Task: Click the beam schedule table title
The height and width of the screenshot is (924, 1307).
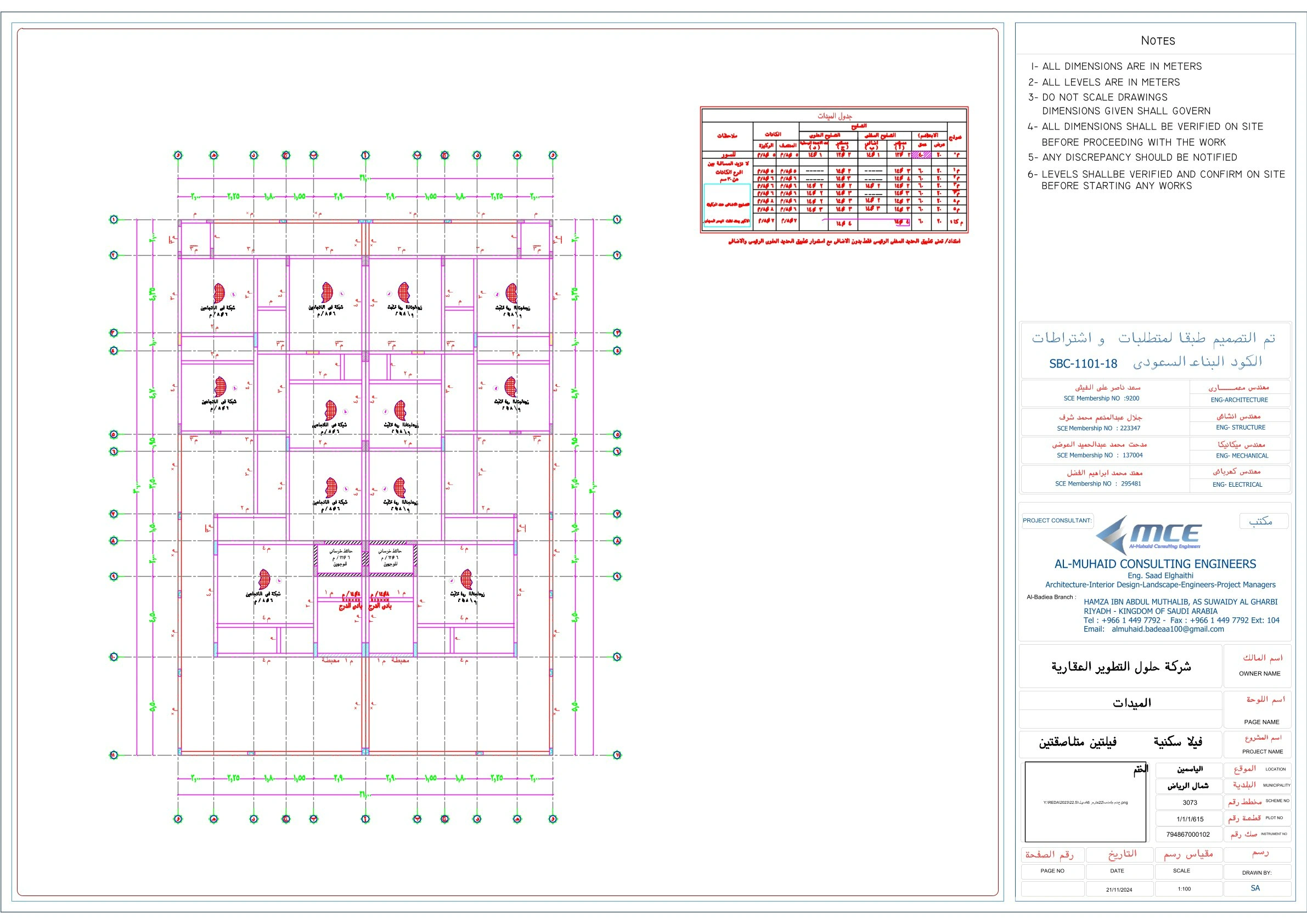Action: (835, 116)
